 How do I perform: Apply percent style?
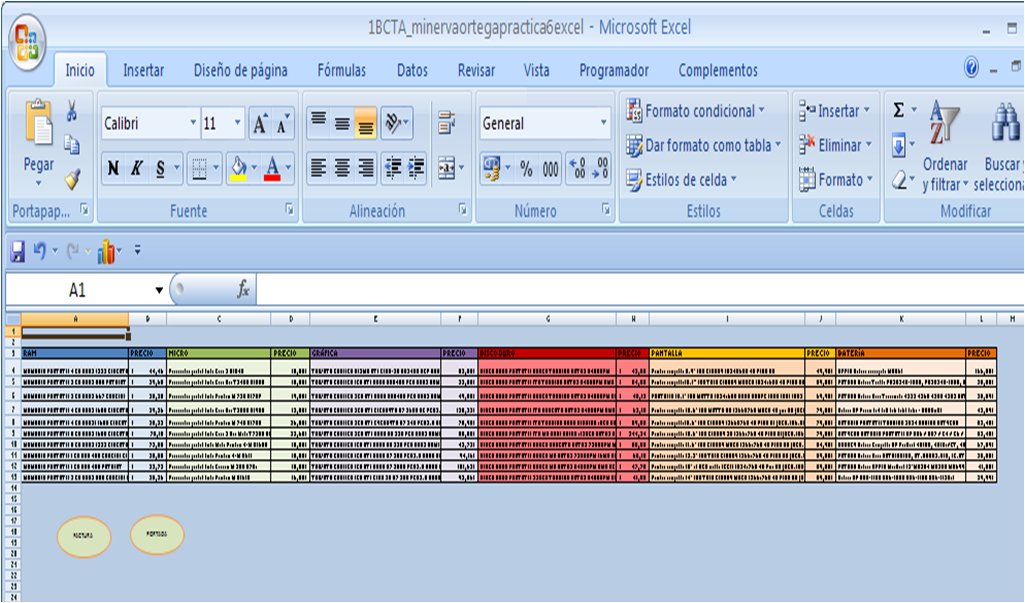526,169
